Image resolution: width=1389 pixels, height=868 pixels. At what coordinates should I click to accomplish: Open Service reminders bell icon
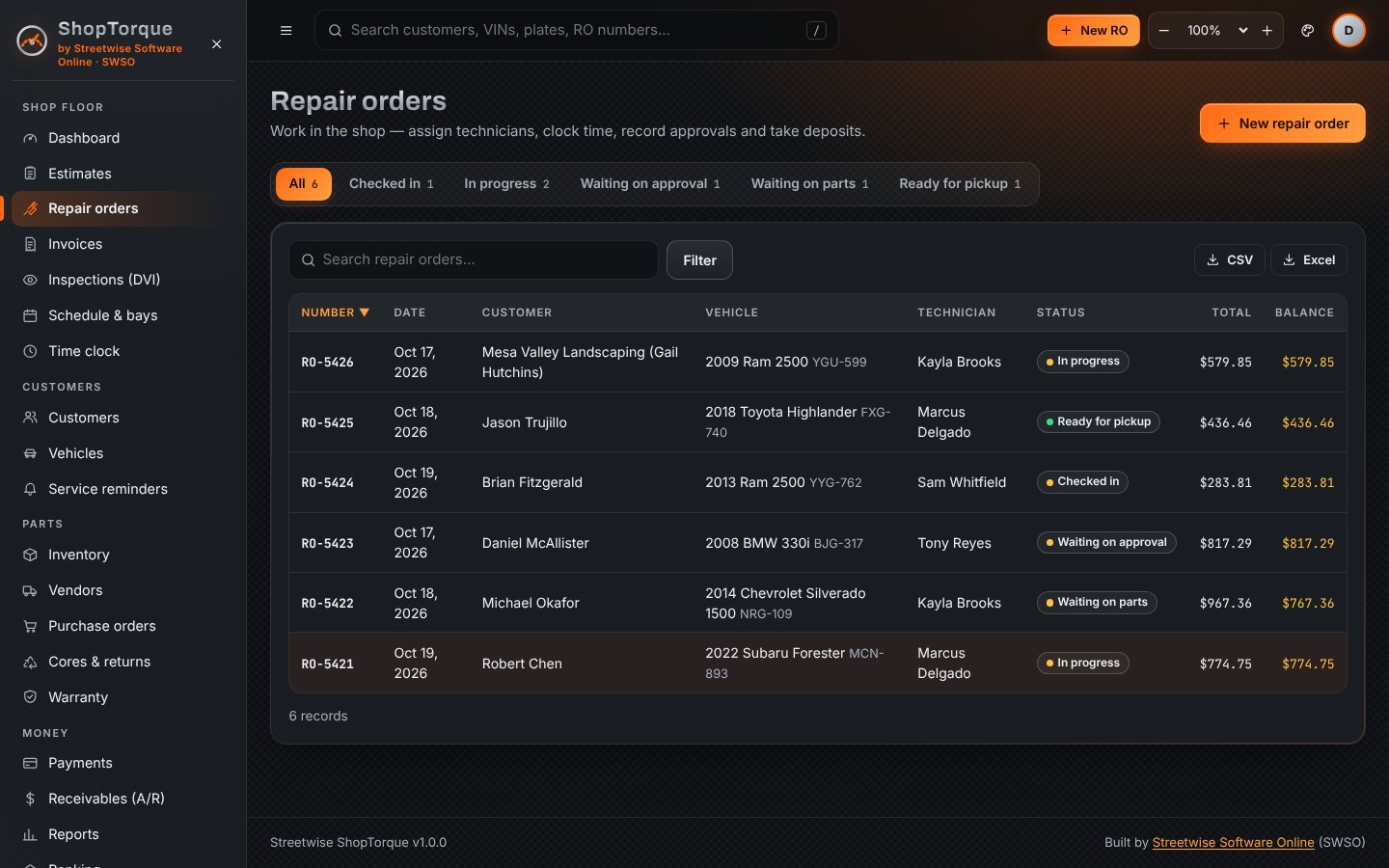[30, 489]
